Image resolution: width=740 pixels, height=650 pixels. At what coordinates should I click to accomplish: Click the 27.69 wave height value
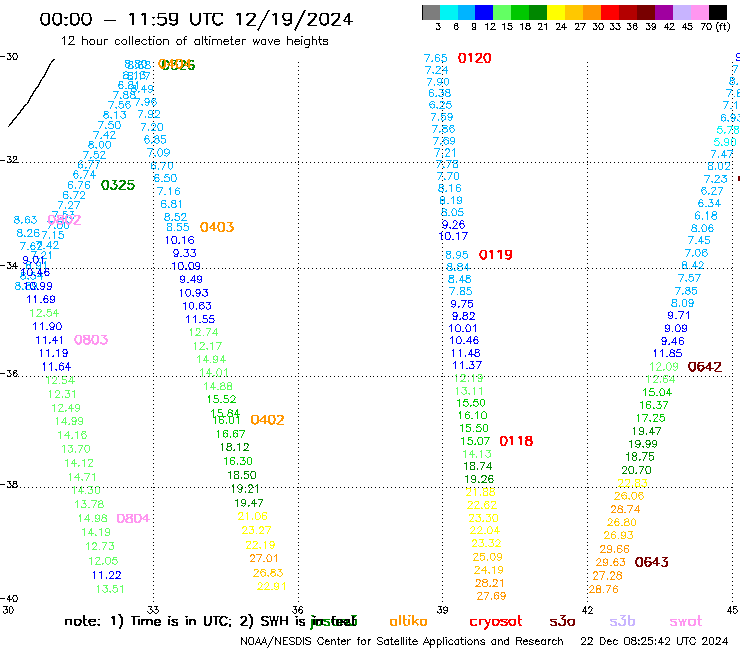pos(491,596)
